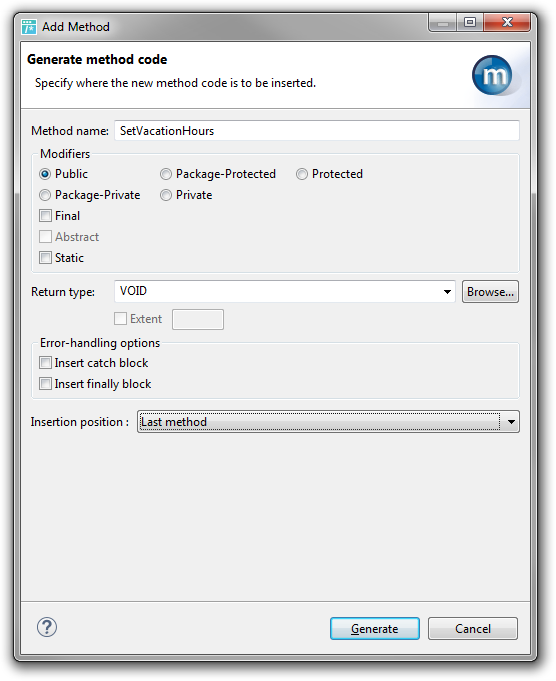Select the Private modifier option
Screen dimensions: 556x681
point(165,195)
